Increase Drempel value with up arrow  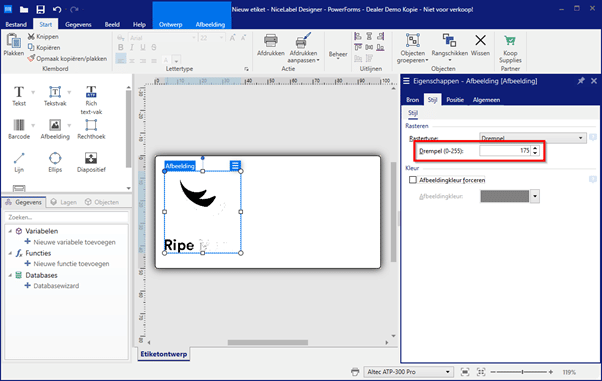[x=535, y=148]
